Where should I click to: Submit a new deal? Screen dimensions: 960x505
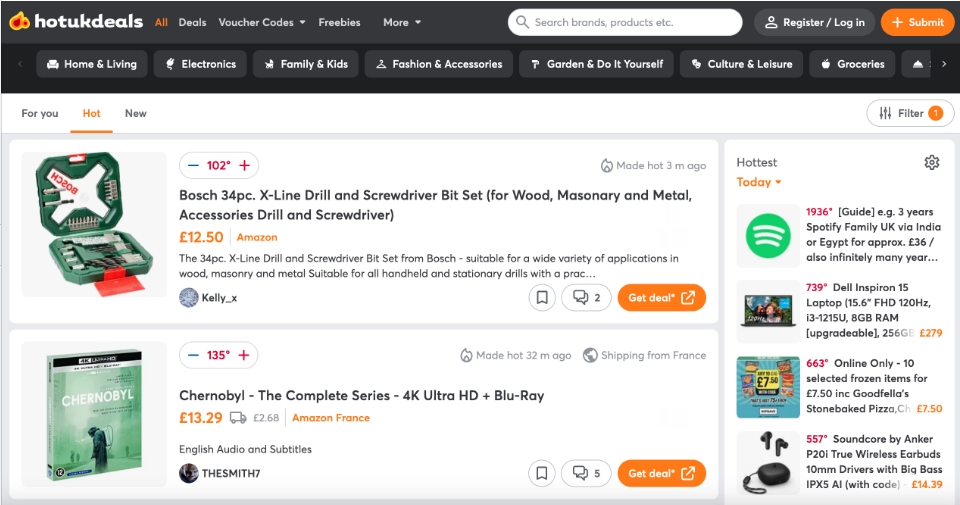pos(917,22)
